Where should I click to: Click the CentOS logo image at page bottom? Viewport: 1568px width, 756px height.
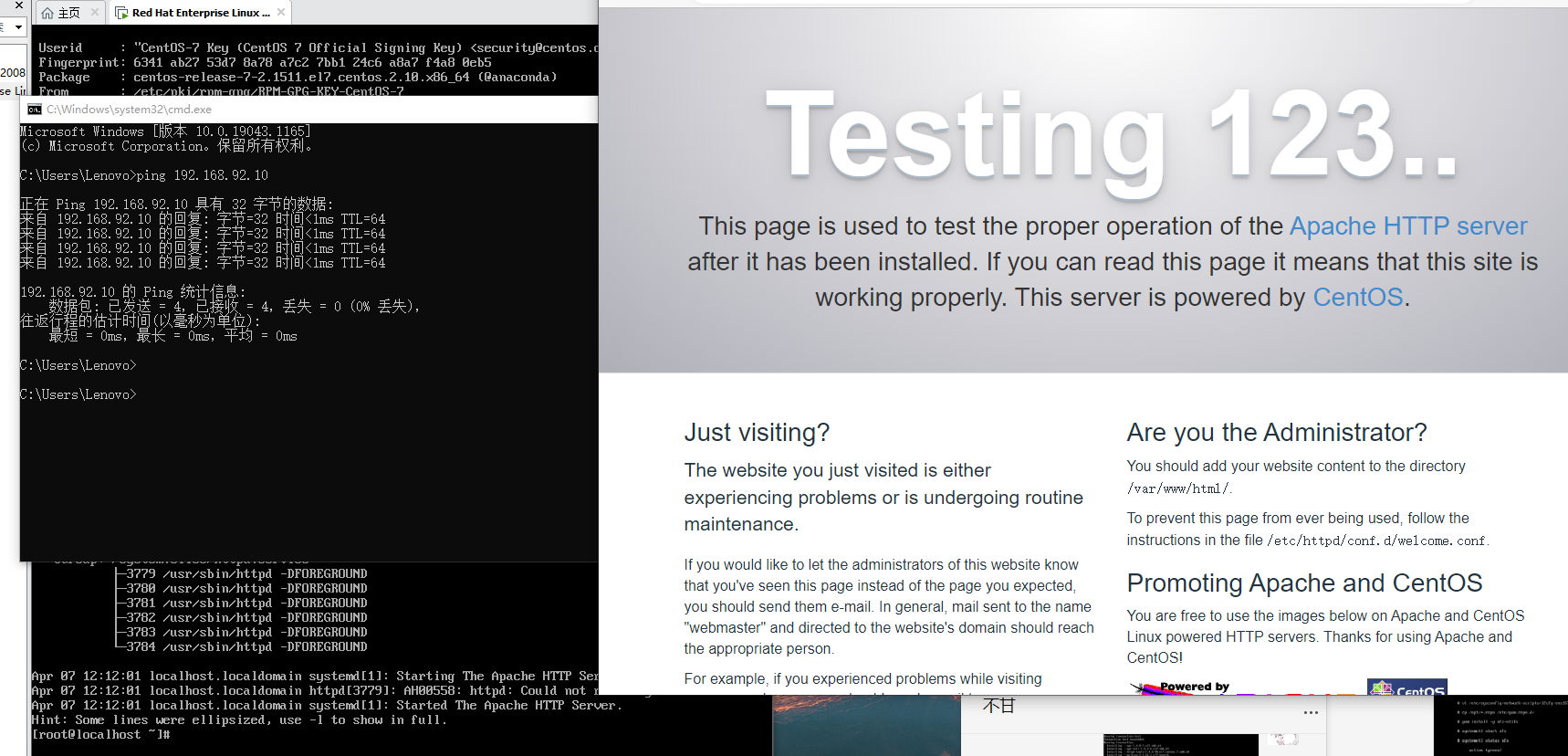tap(1406, 688)
